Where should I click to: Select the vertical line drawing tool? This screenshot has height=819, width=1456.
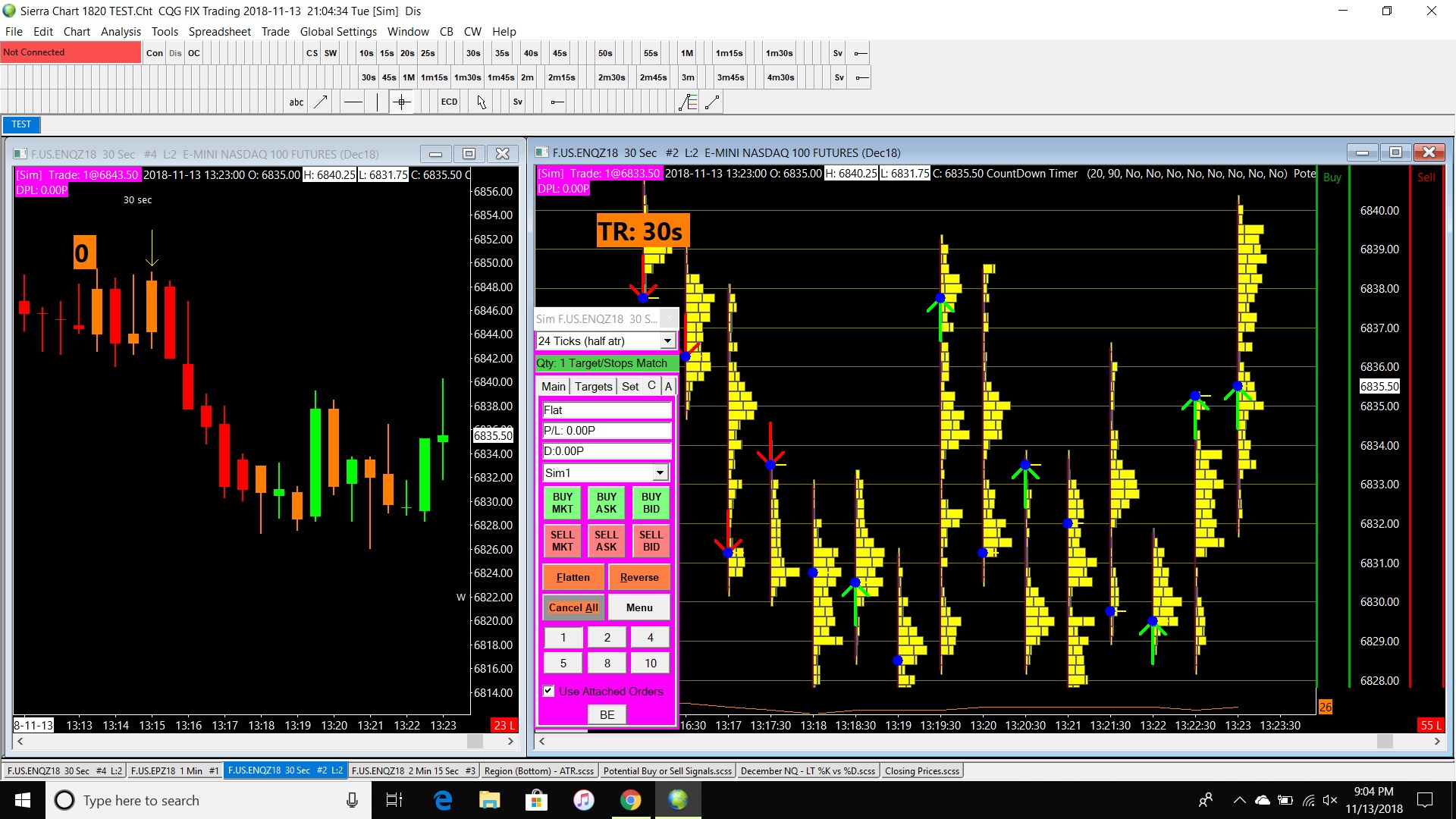point(377,102)
